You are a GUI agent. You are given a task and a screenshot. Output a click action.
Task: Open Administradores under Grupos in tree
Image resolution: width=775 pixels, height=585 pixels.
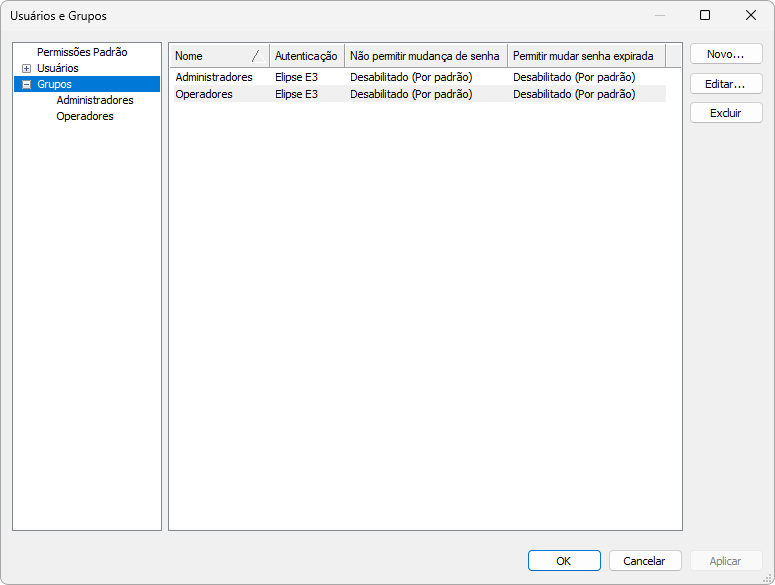point(95,101)
